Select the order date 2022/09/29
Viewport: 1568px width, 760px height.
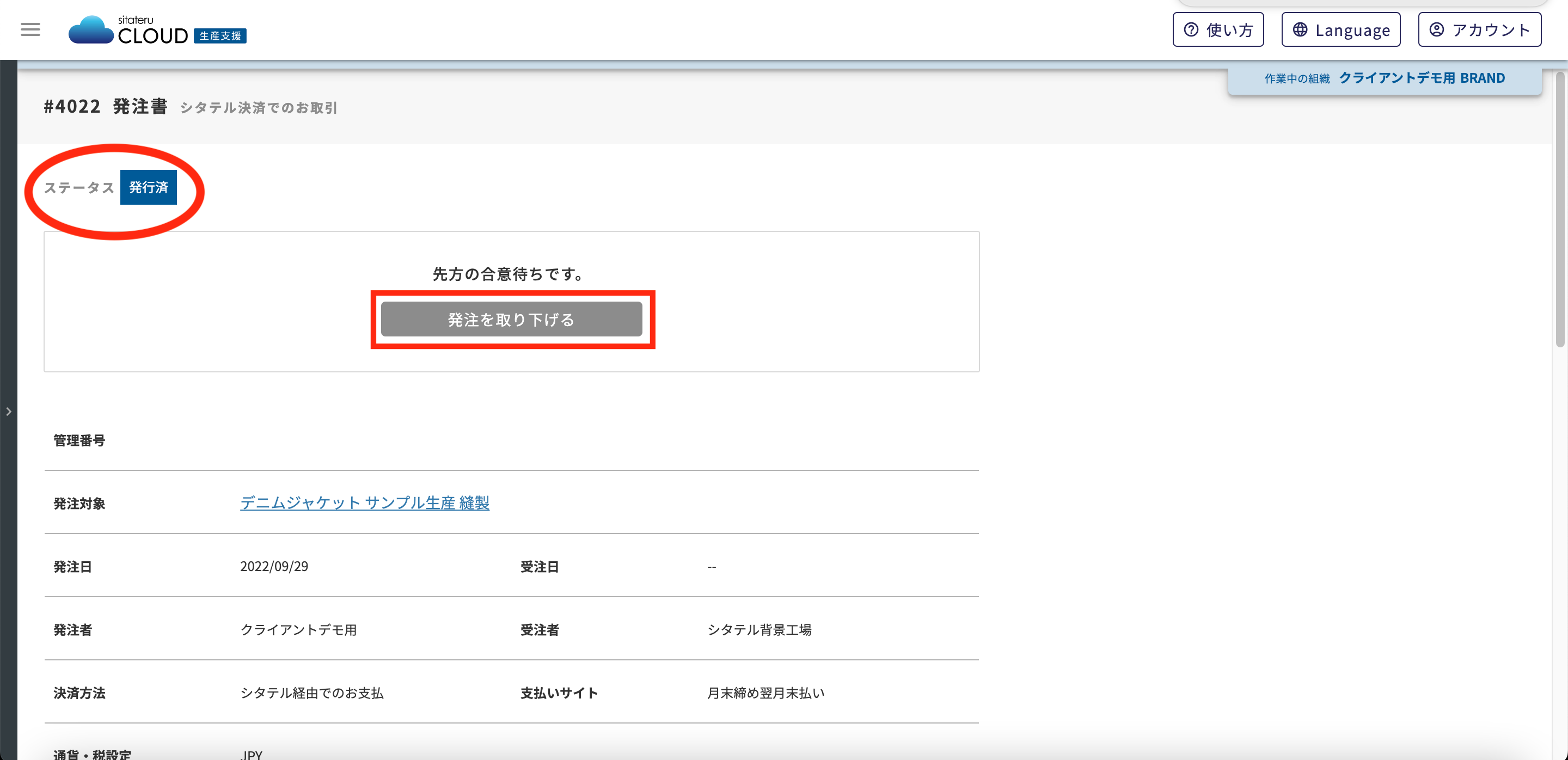point(274,567)
